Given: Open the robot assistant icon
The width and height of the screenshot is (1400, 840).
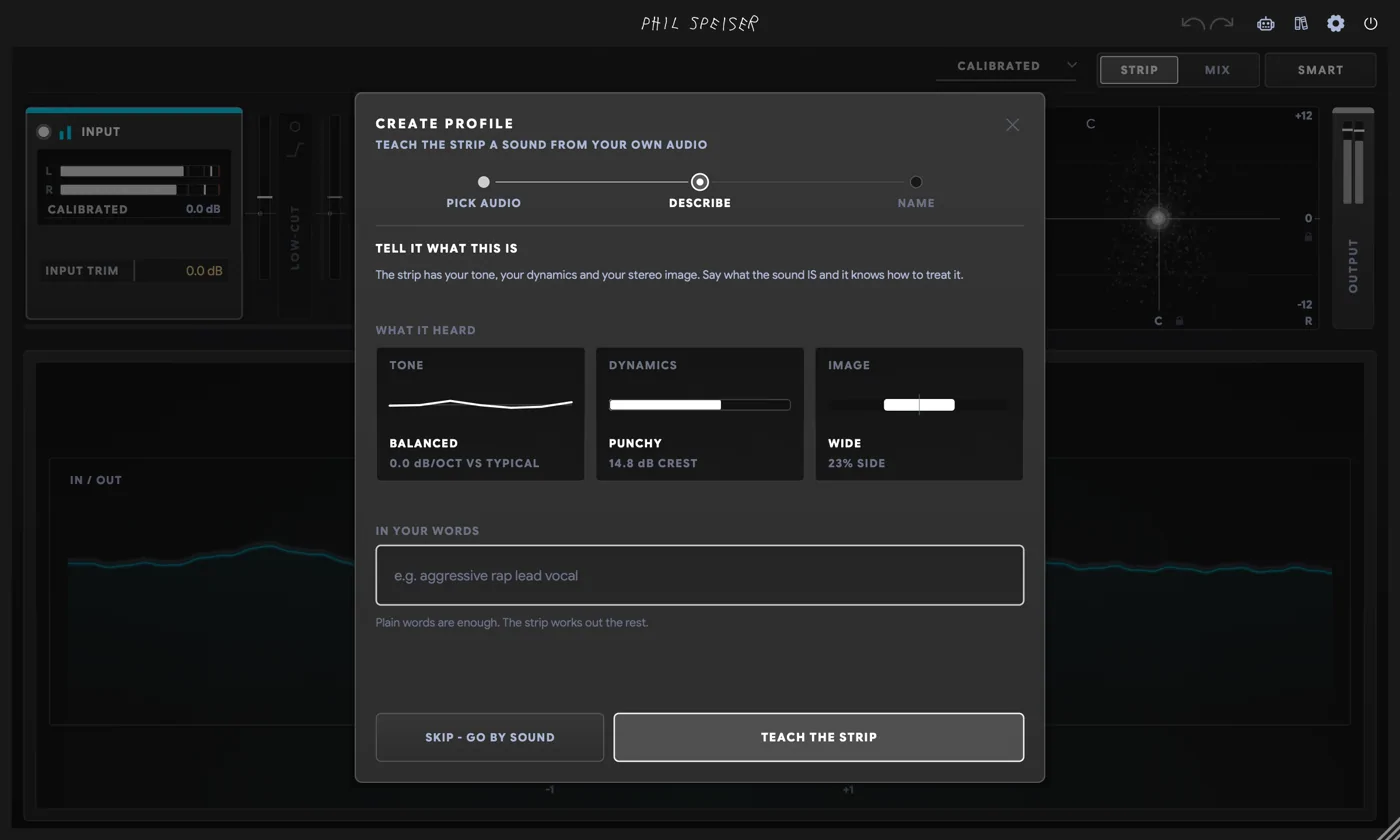Looking at the screenshot, I should pyautogui.click(x=1266, y=23).
